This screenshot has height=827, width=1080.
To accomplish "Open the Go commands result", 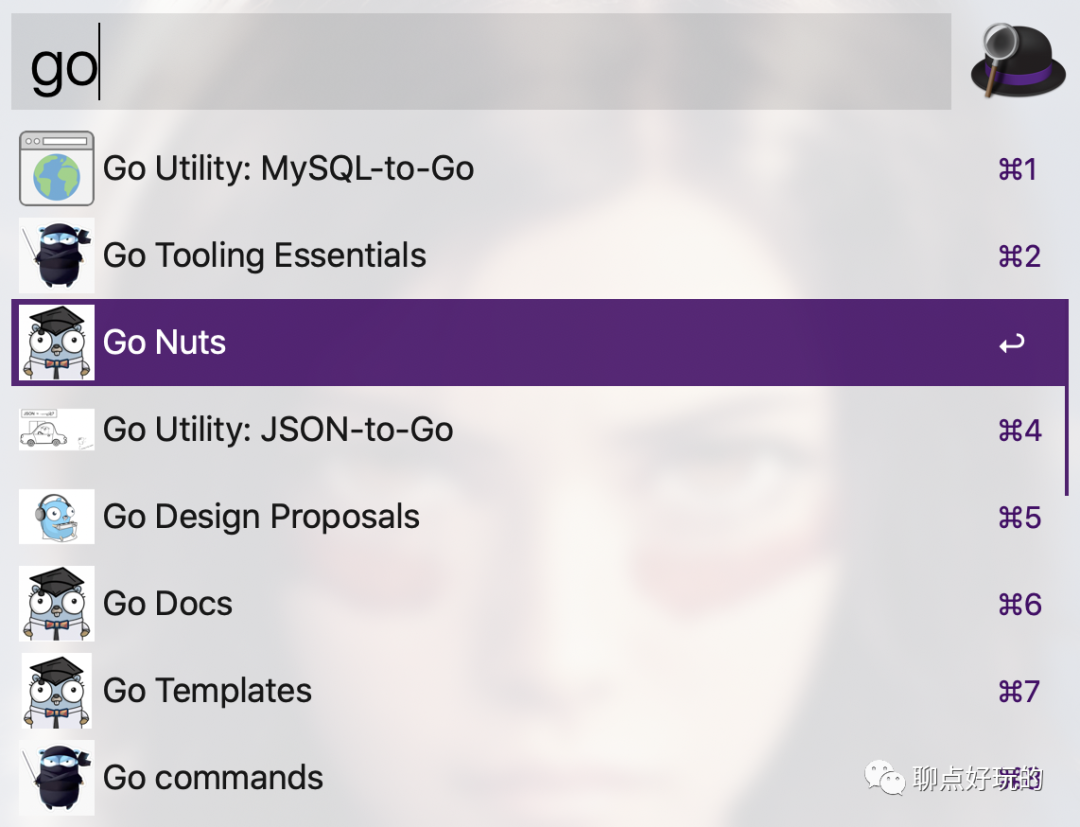I will click(539, 777).
